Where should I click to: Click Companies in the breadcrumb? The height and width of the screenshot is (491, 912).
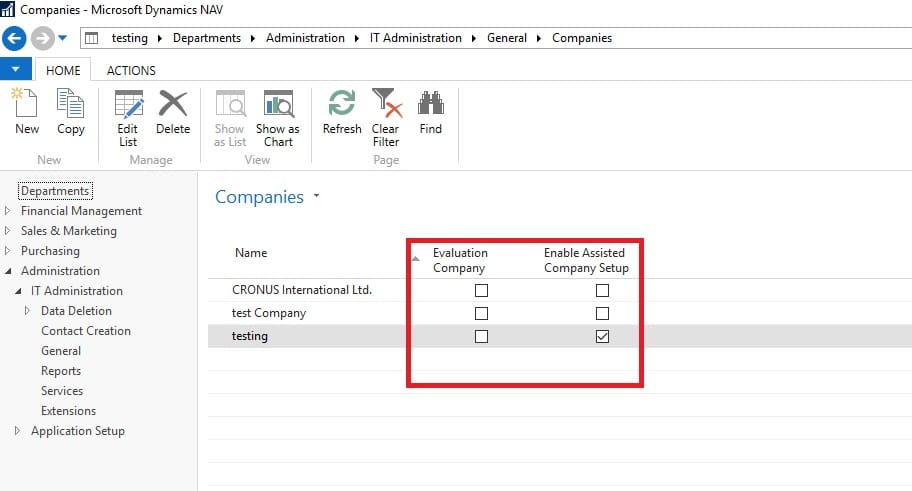582,38
